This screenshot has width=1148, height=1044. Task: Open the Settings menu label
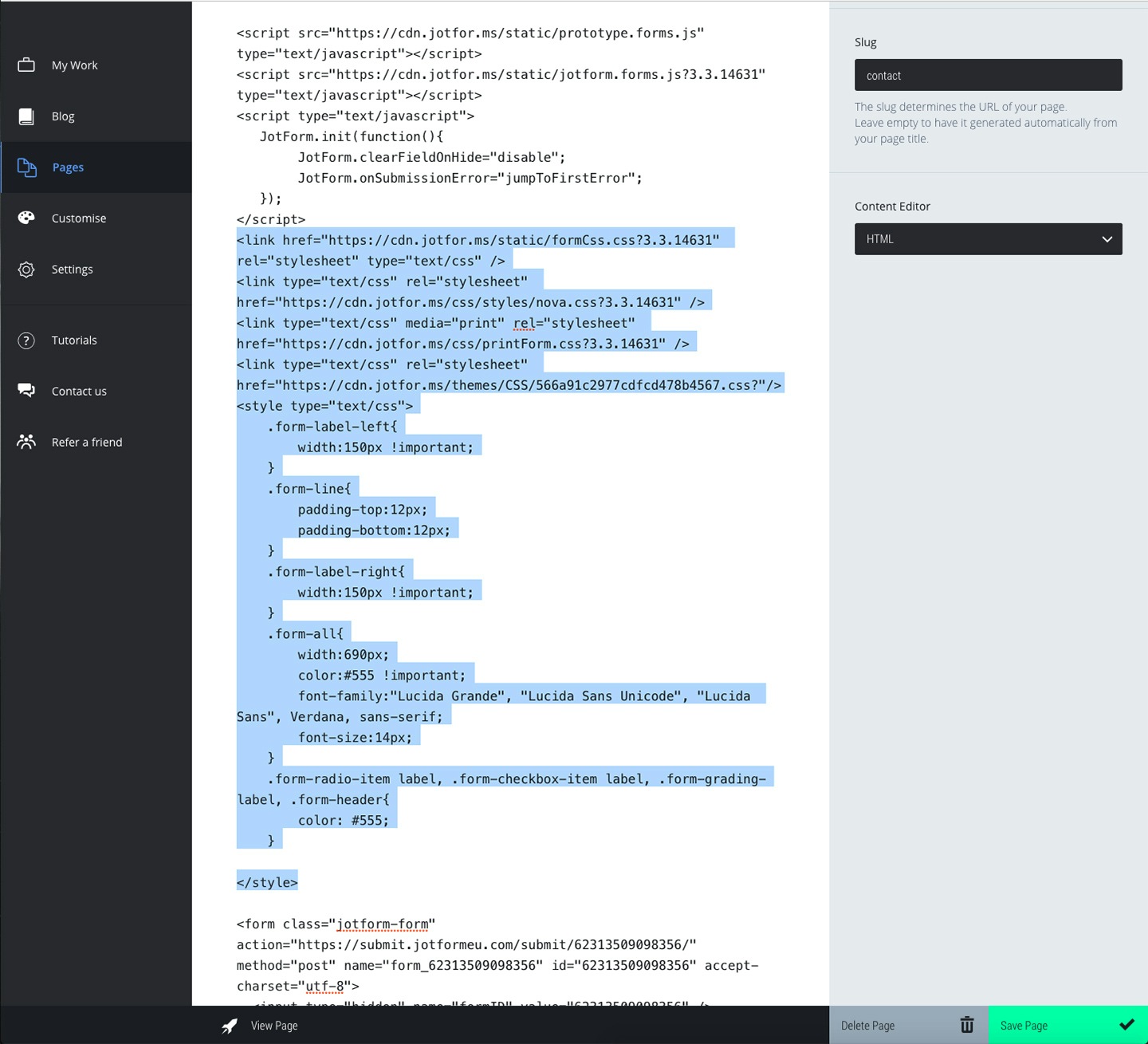73,270
